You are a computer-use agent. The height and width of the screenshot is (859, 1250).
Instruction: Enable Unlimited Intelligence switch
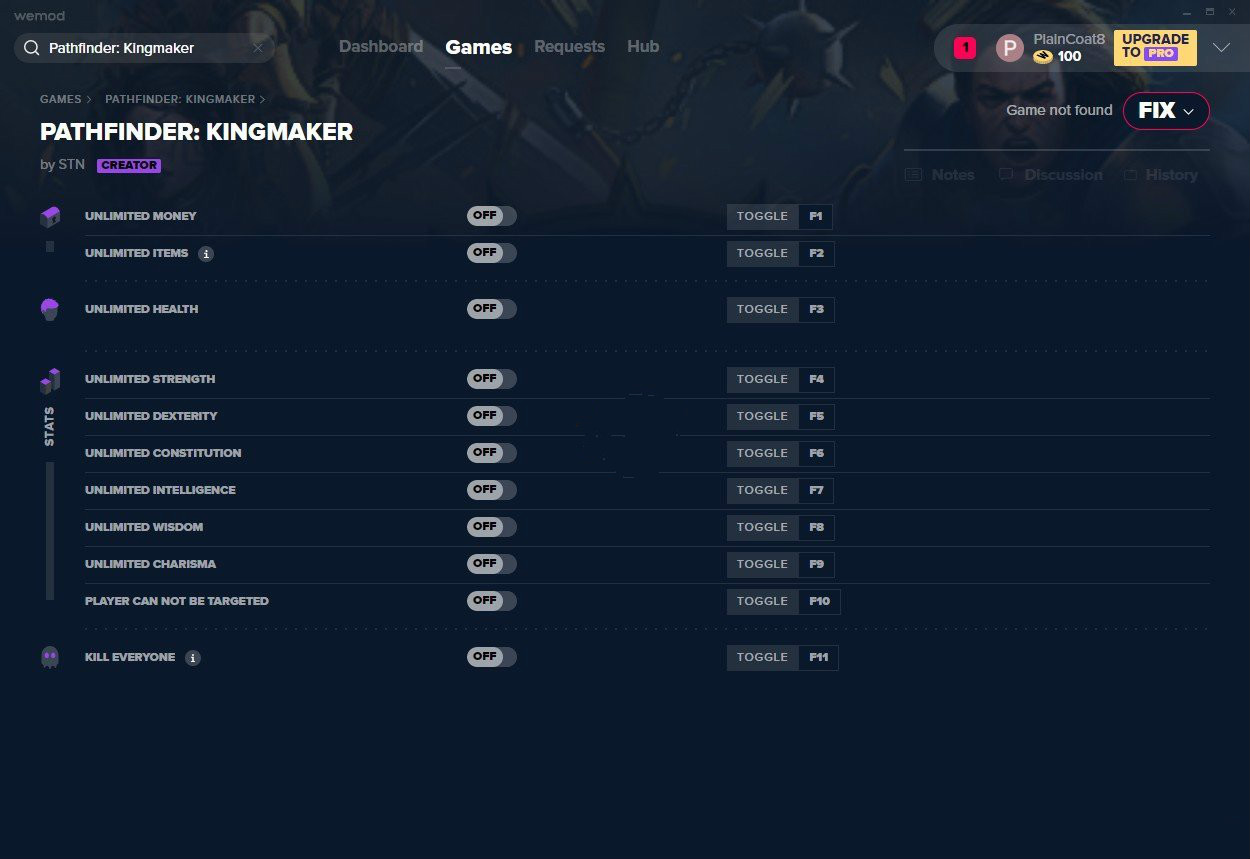coord(492,490)
